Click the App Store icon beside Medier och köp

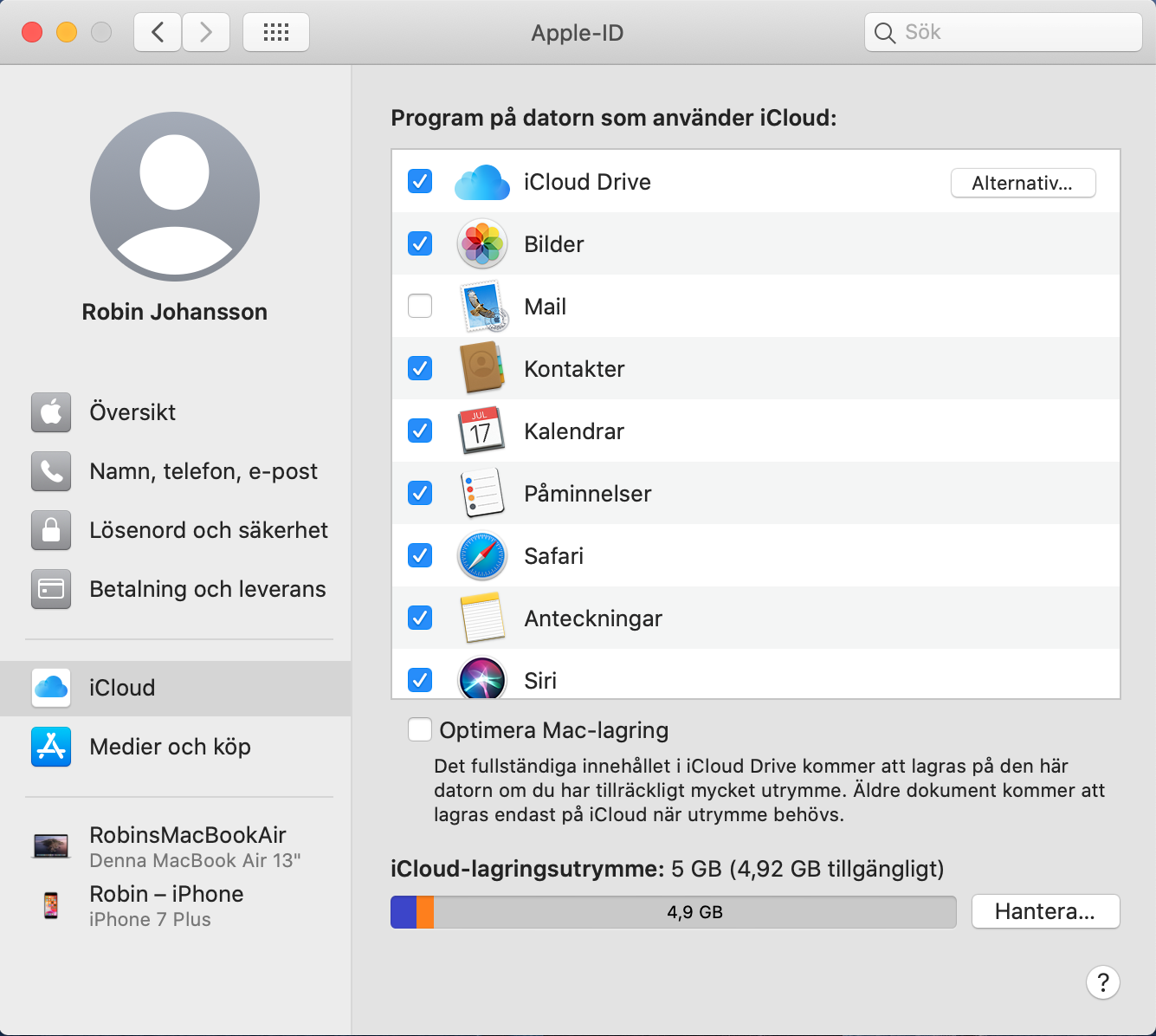click(x=51, y=747)
